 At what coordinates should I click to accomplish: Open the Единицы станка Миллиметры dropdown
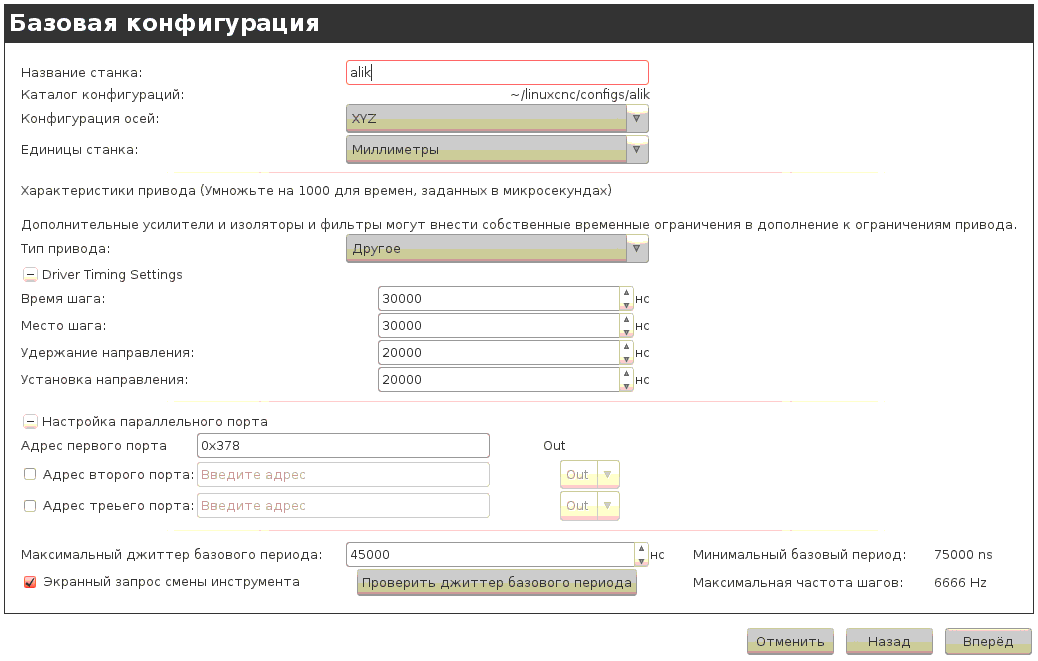[497, 150]
